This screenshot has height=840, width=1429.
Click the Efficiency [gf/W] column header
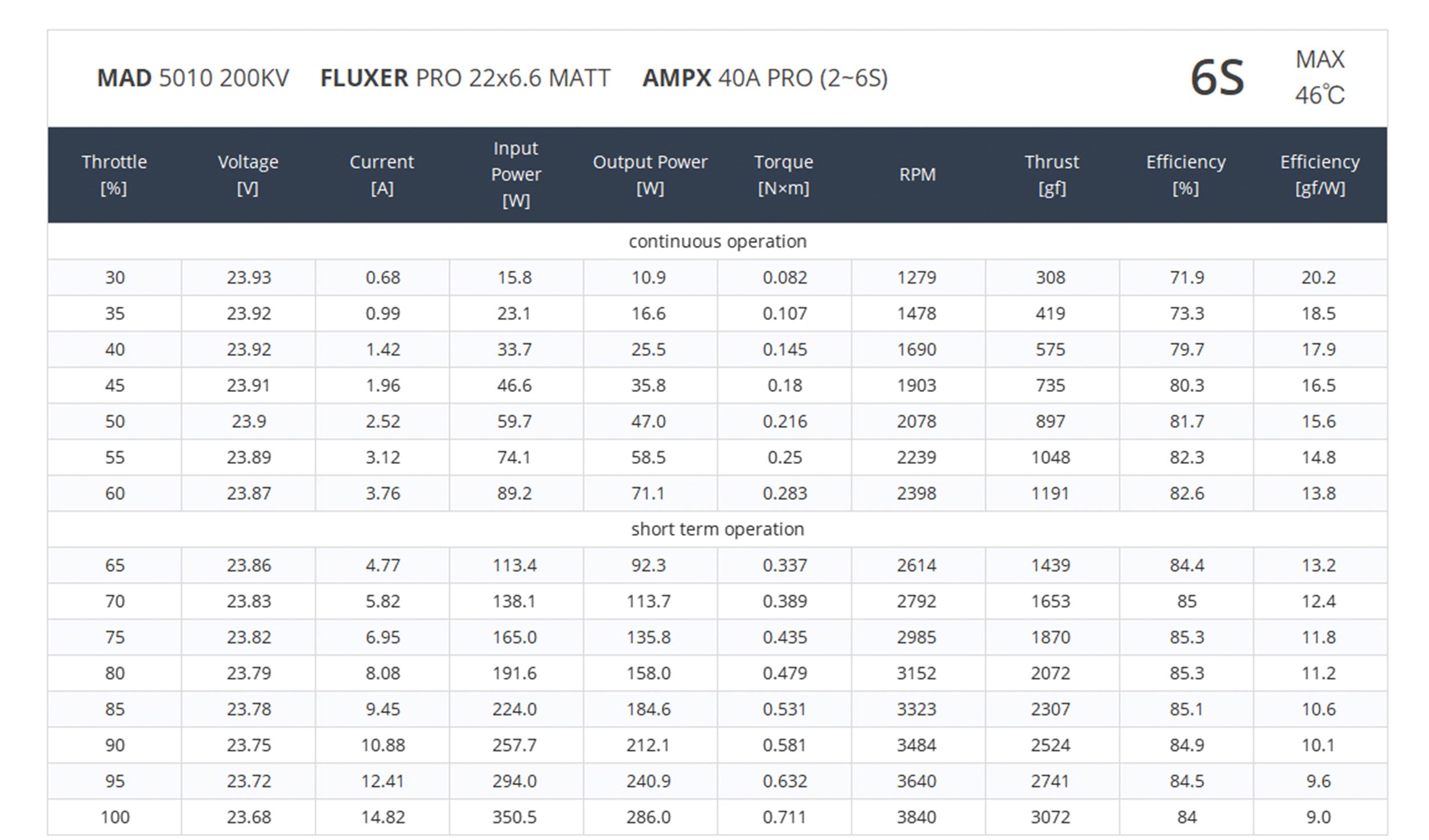point(1319,175)
